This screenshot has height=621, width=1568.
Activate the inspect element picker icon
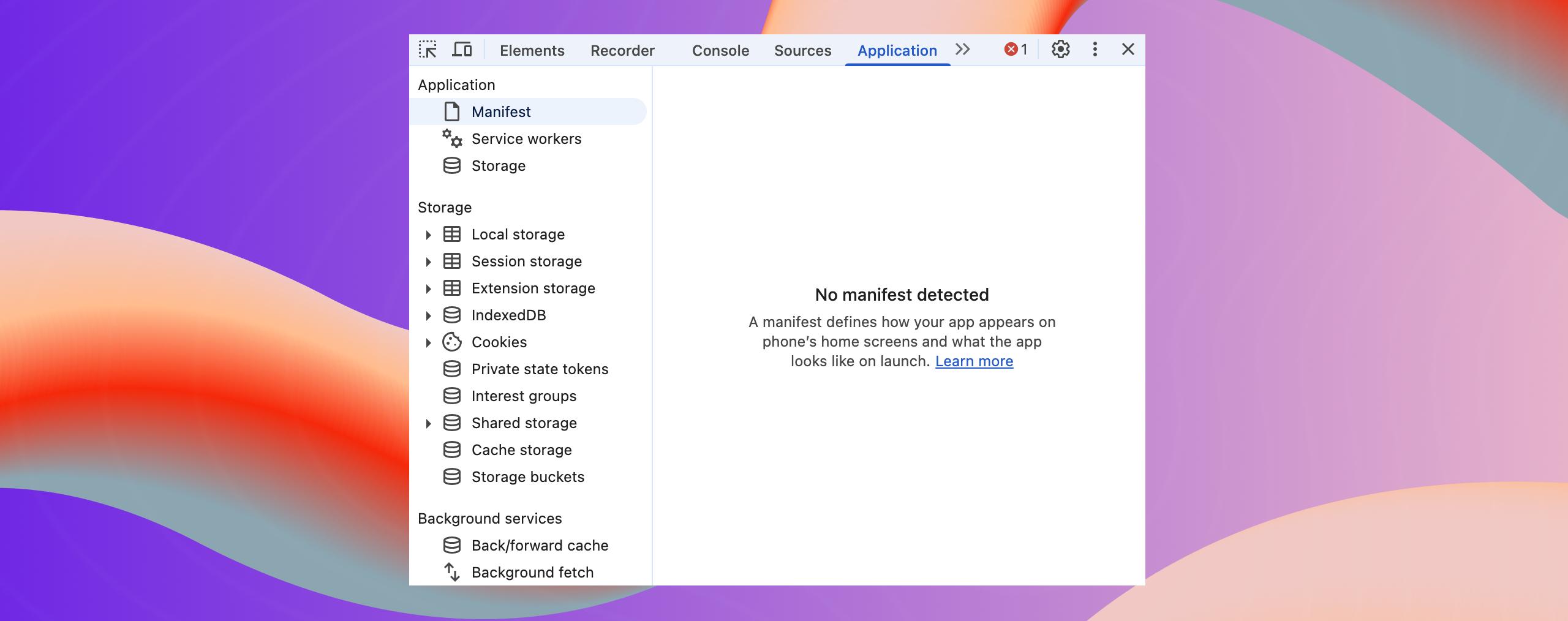click(x=428, y=50)
